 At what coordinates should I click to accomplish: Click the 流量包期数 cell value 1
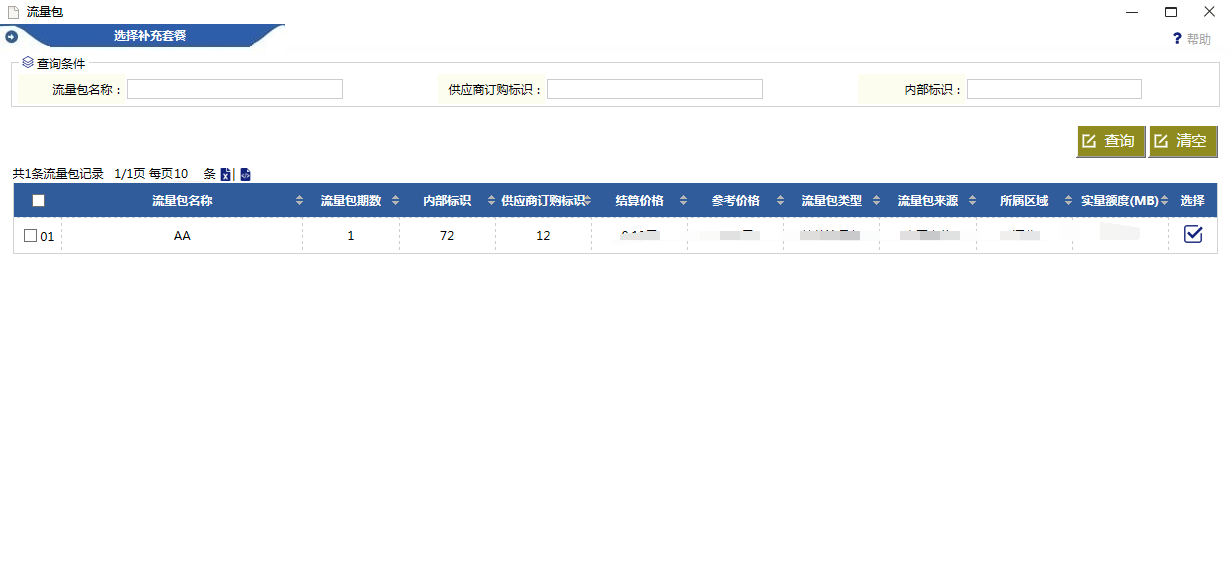click(x=351, y=236)
